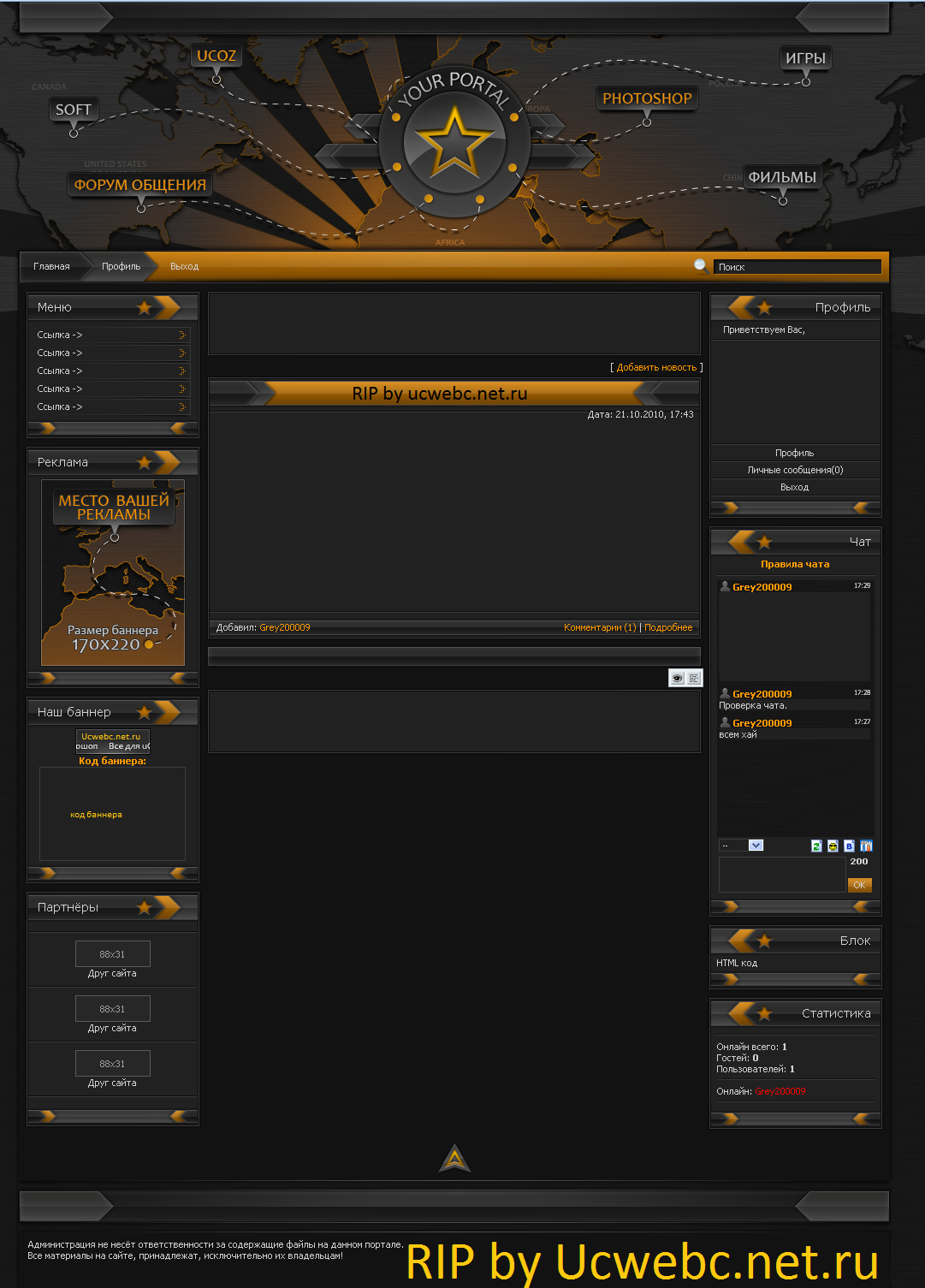The height and width of the screenshot is (1288, 925).
Task: Click the Добавить новость link
Action: (x=656, y=367)
